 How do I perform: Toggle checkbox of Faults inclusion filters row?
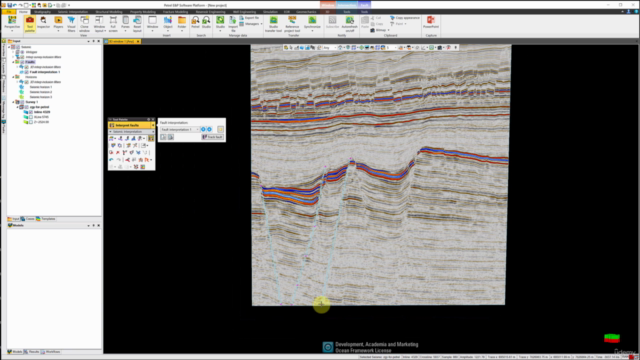27,67
